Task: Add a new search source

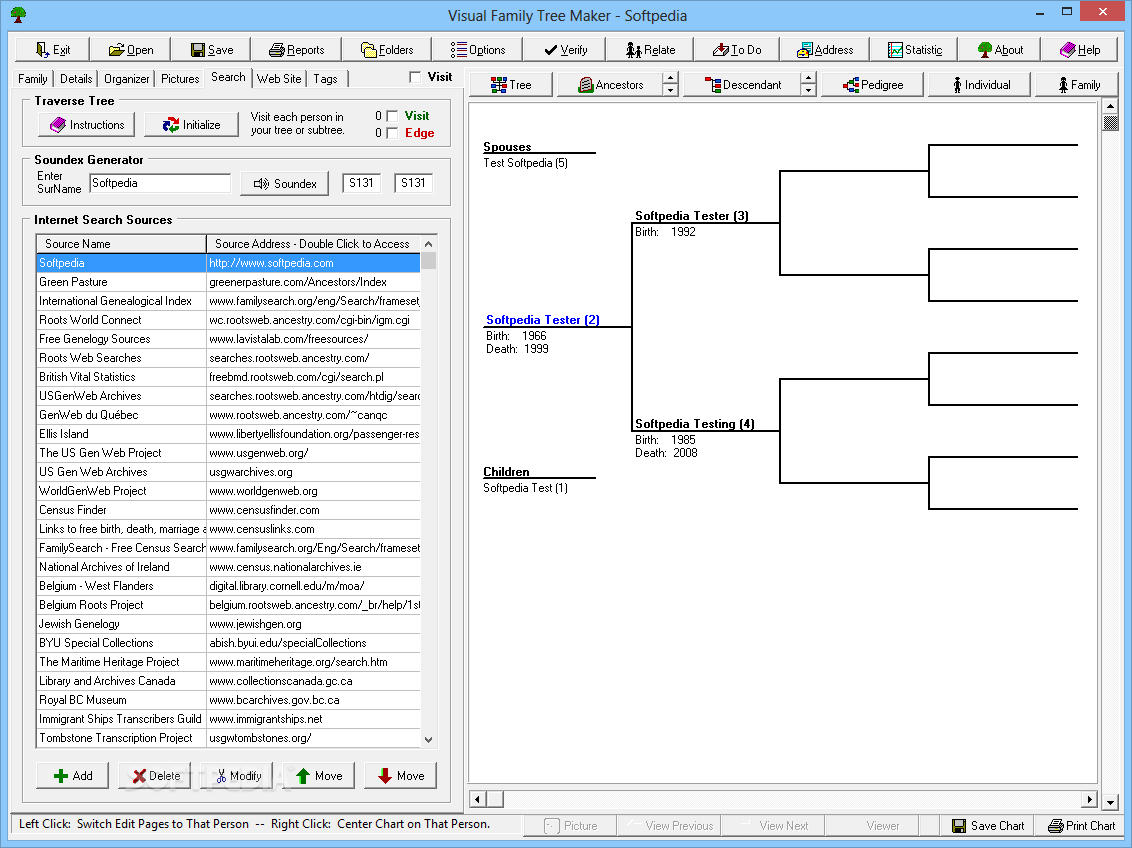Action: point(72,776)
